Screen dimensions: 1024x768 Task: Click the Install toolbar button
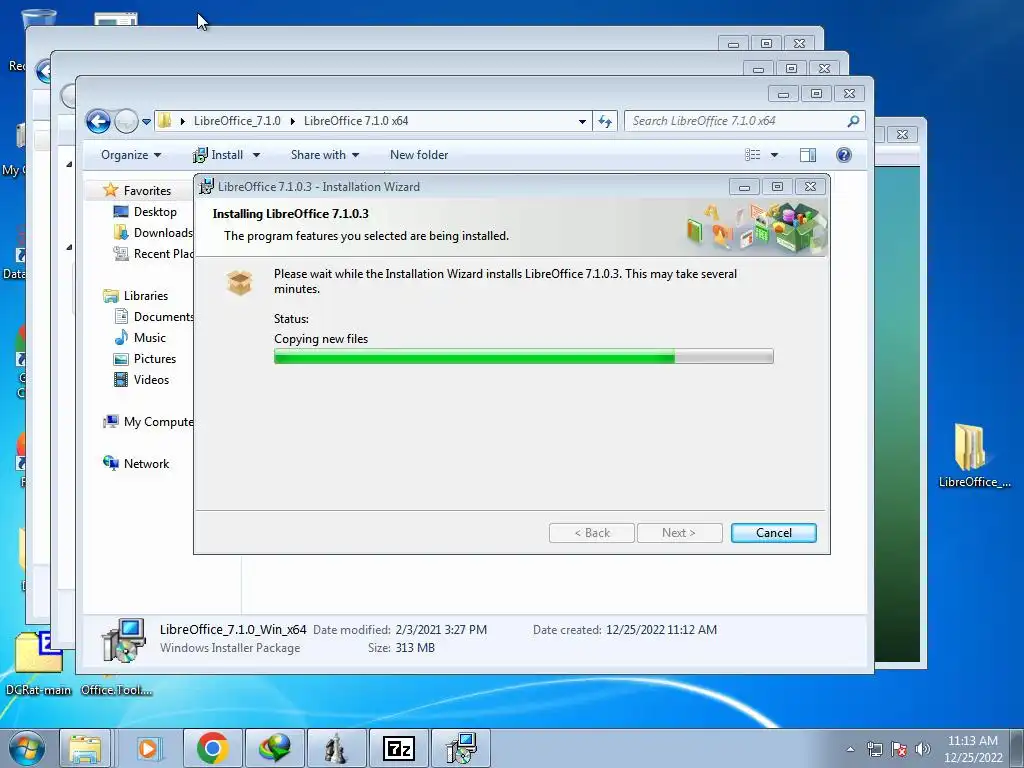pyautogui.click(x=218, y=155)
